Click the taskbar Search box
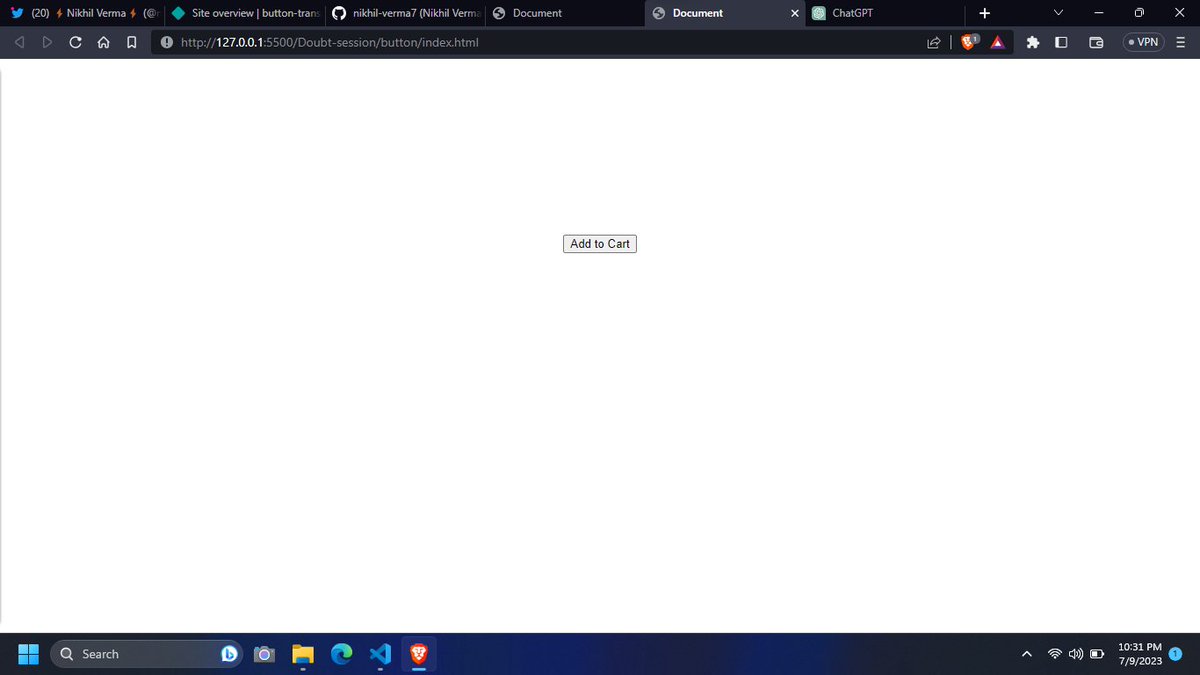 146,654
